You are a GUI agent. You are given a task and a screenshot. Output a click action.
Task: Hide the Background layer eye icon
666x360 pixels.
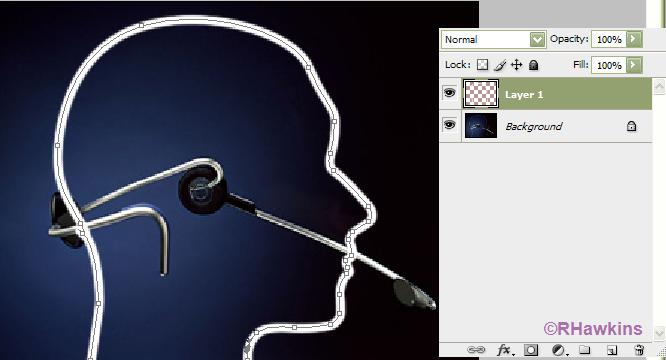coord(449,125)
